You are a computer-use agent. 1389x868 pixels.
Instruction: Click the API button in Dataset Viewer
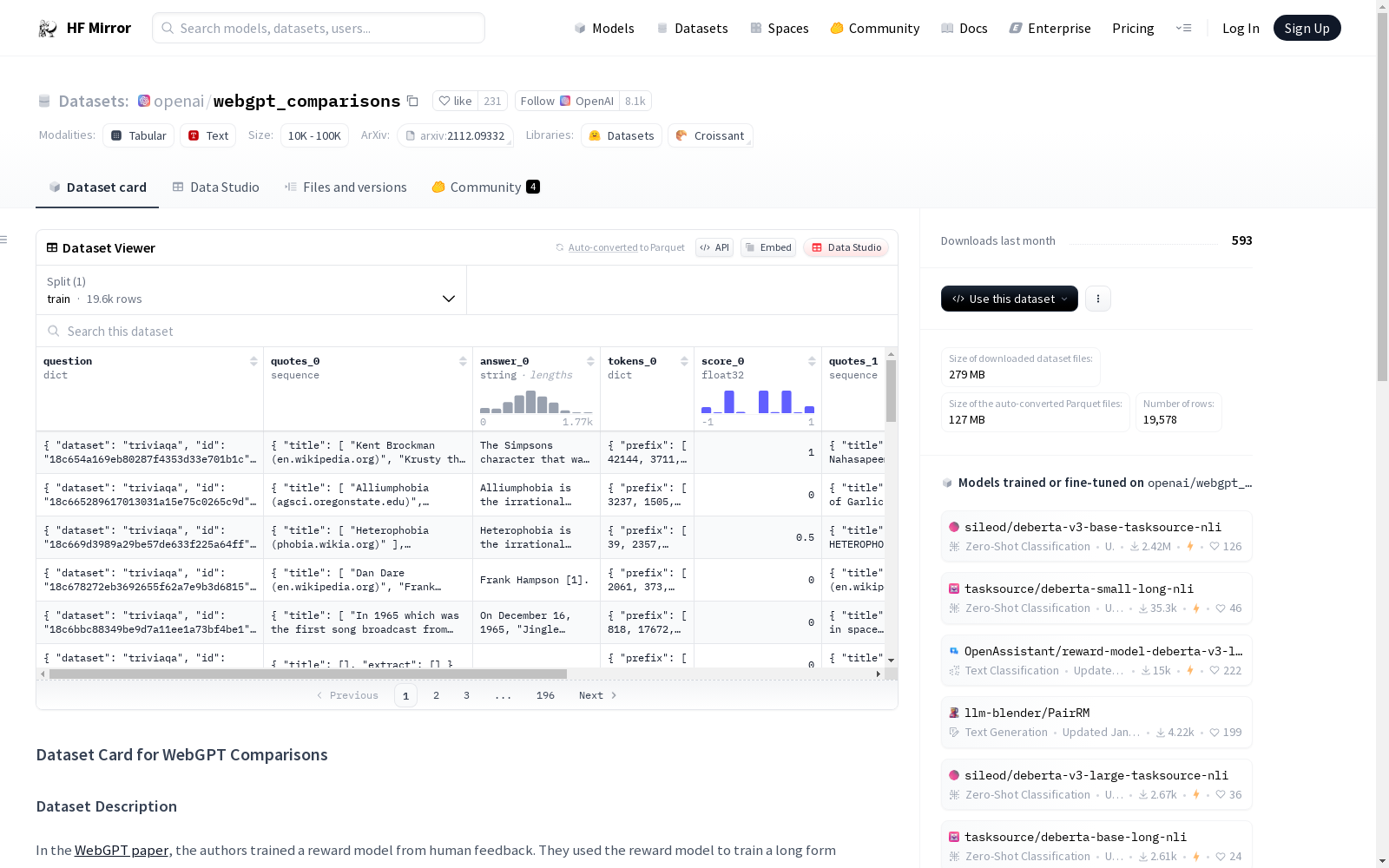(x=714, y=247)
